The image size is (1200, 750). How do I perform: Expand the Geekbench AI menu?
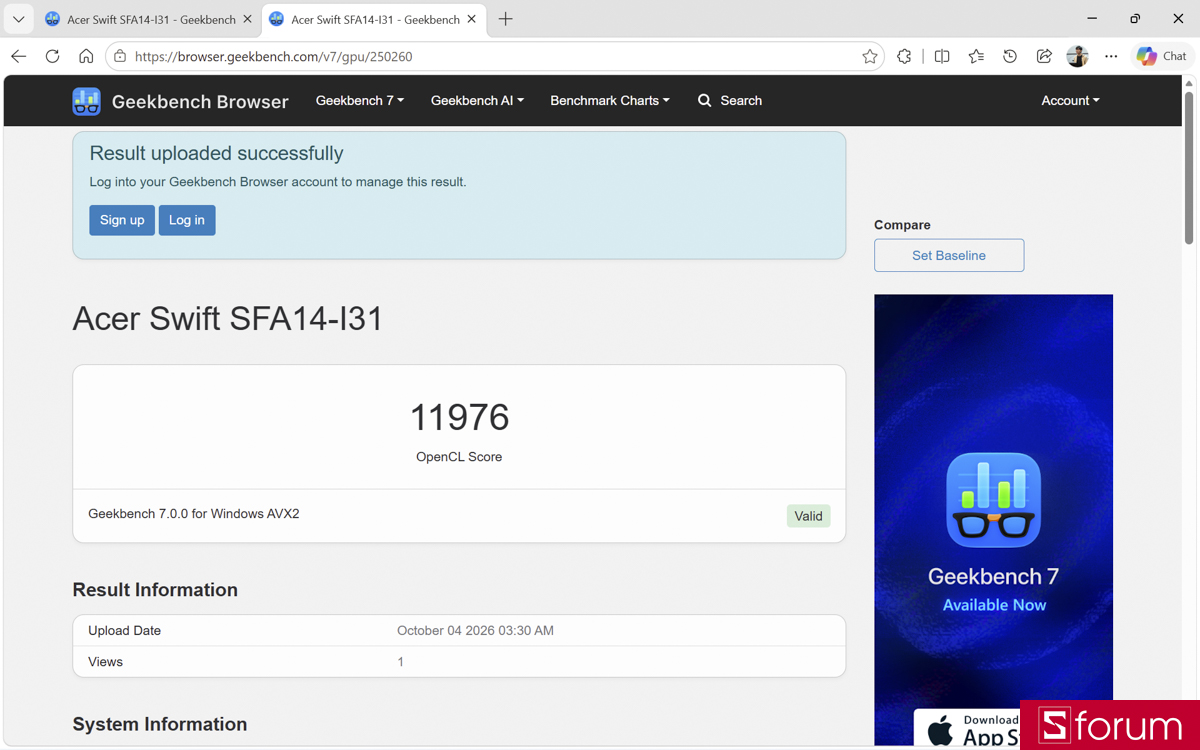click(477, 100)
